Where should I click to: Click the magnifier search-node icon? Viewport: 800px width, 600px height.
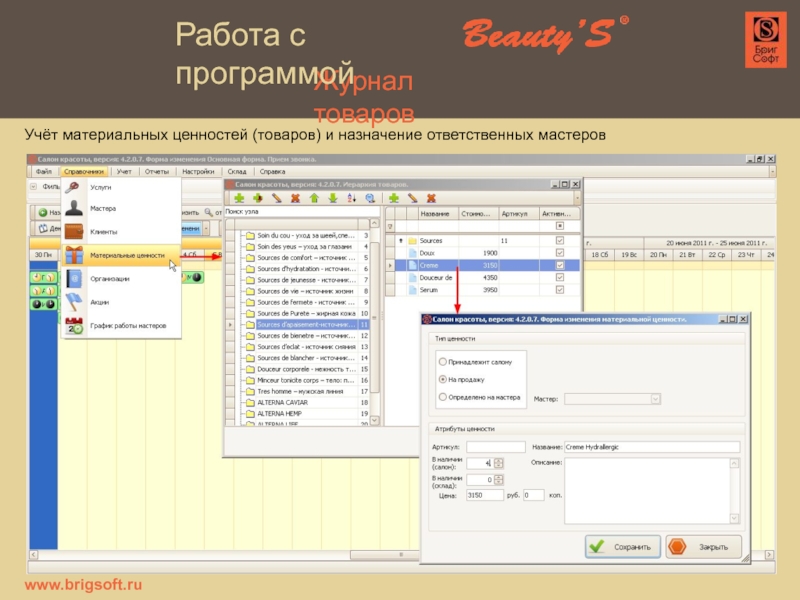[x=370, y=198]
